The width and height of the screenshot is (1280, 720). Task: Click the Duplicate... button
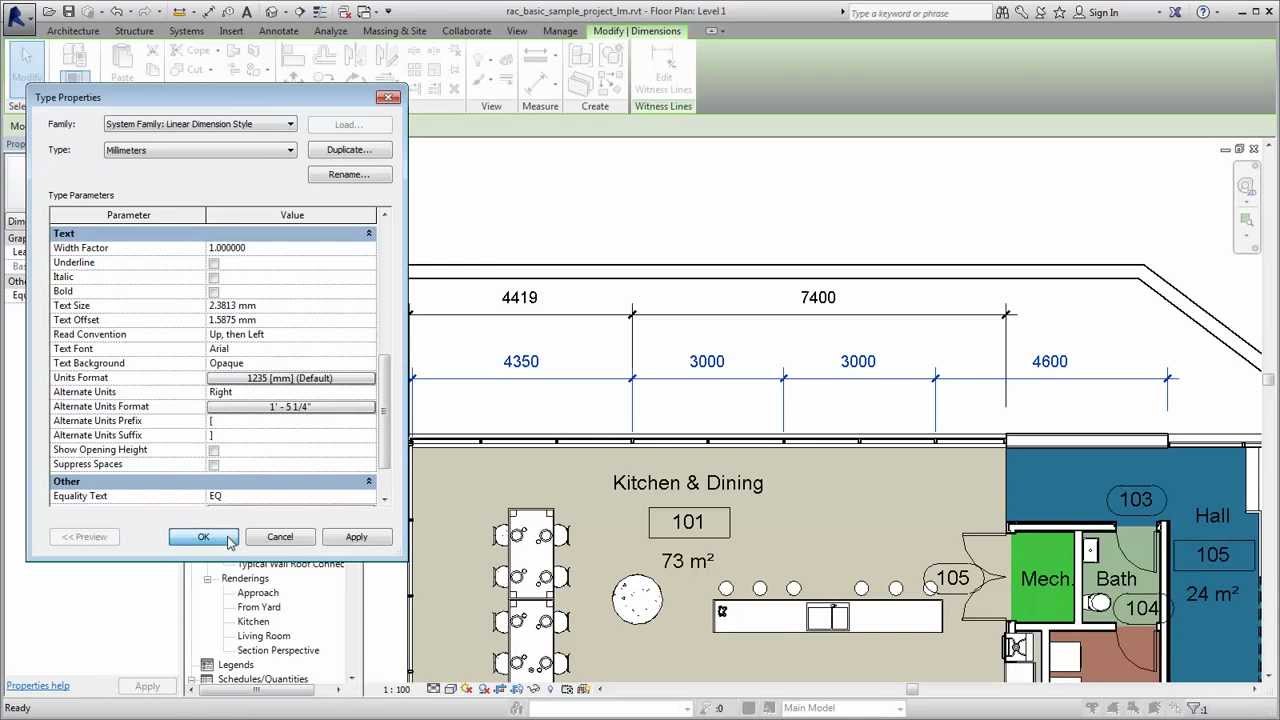[x=349, y=150]
